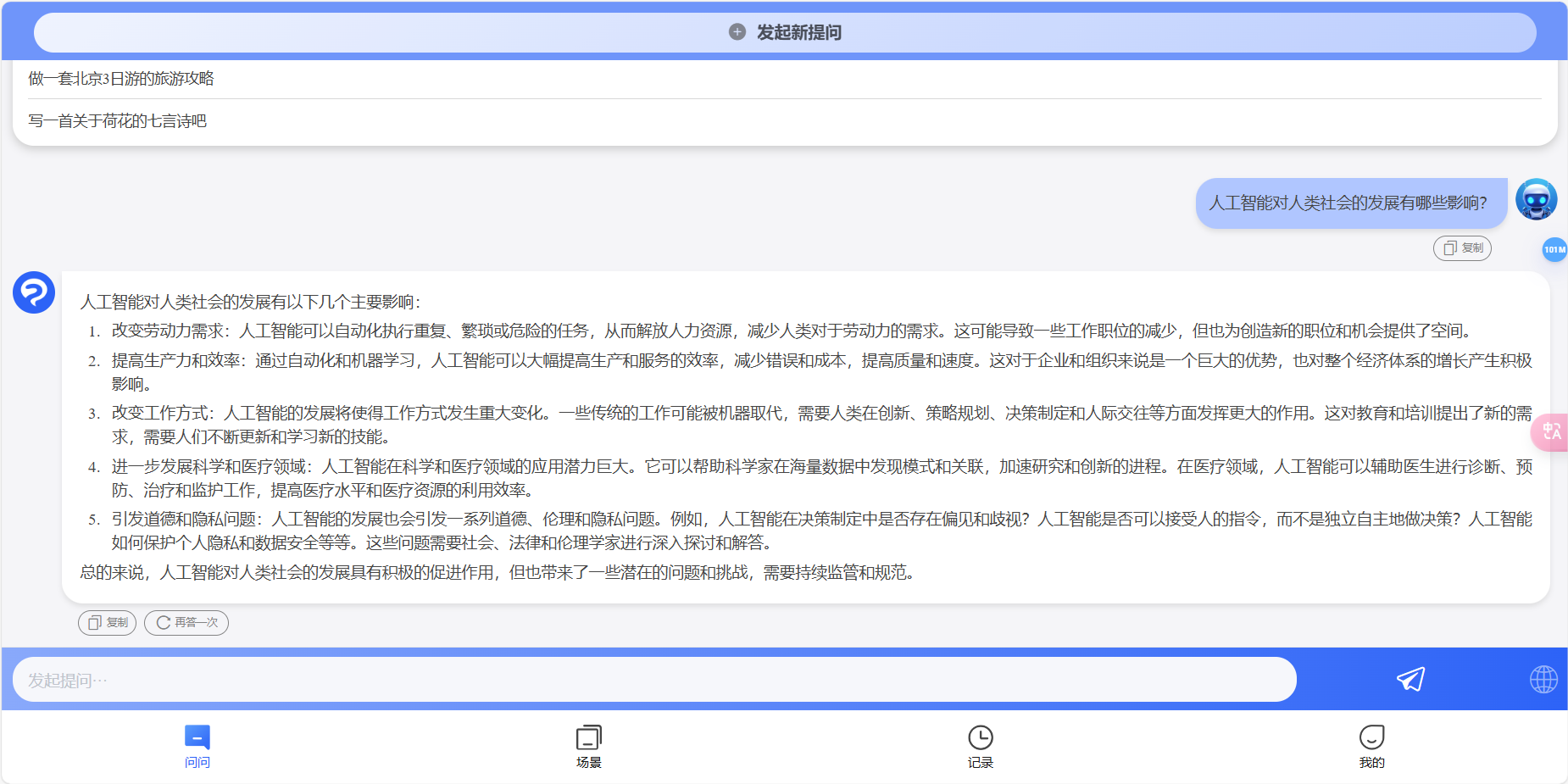Click the blue chat-bubble assistant avatar
The width and height of the screenshot is (1568, 784).
tap(33, 292)
